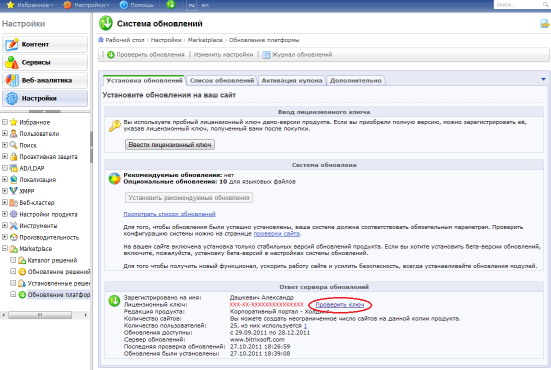Open the Настройки menu in top bar

pyautogui.click(x=86, y=5)
